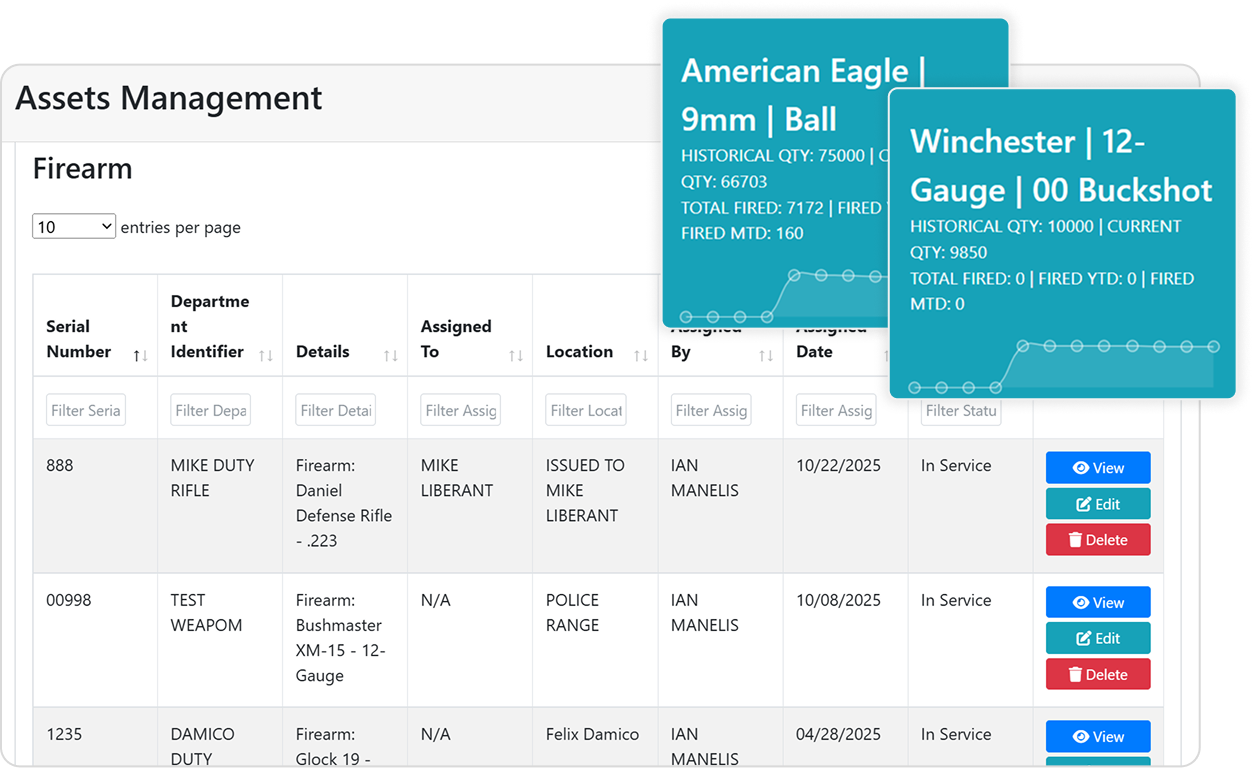View the DAMICO DUTY firearm row
This screenshot has height=768, width=1255.
[x=1098, y=737]
